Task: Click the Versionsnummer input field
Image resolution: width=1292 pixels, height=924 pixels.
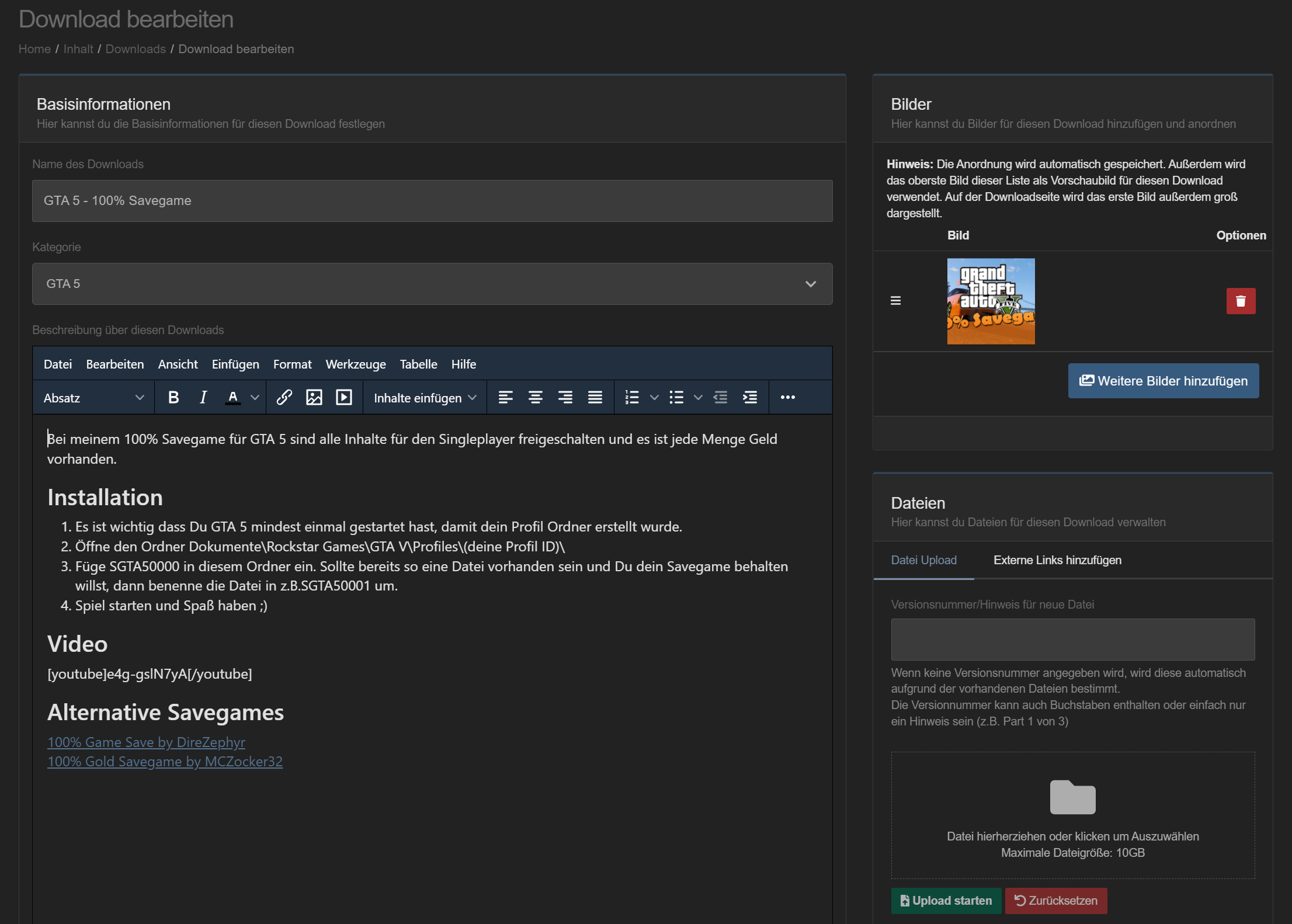Action: [x=1073, y=640]
